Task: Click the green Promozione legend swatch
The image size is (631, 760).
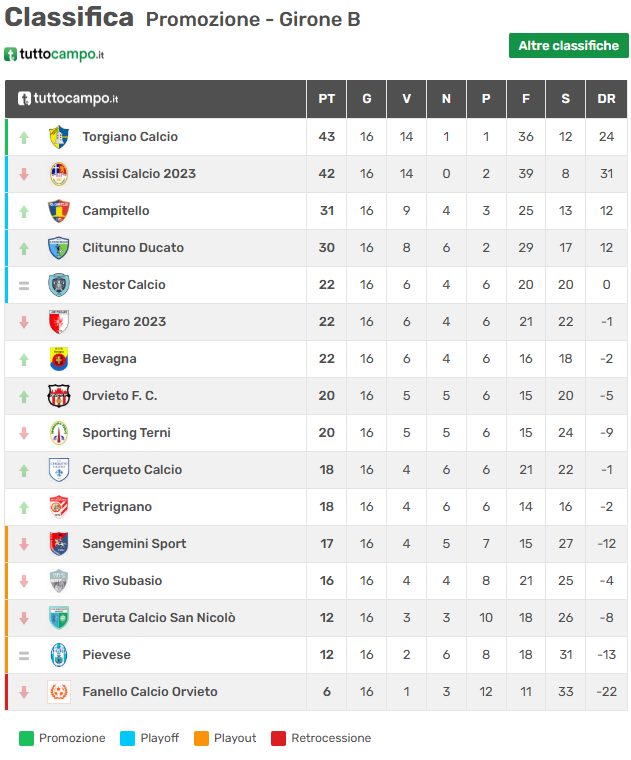Action: coord(26,739)
